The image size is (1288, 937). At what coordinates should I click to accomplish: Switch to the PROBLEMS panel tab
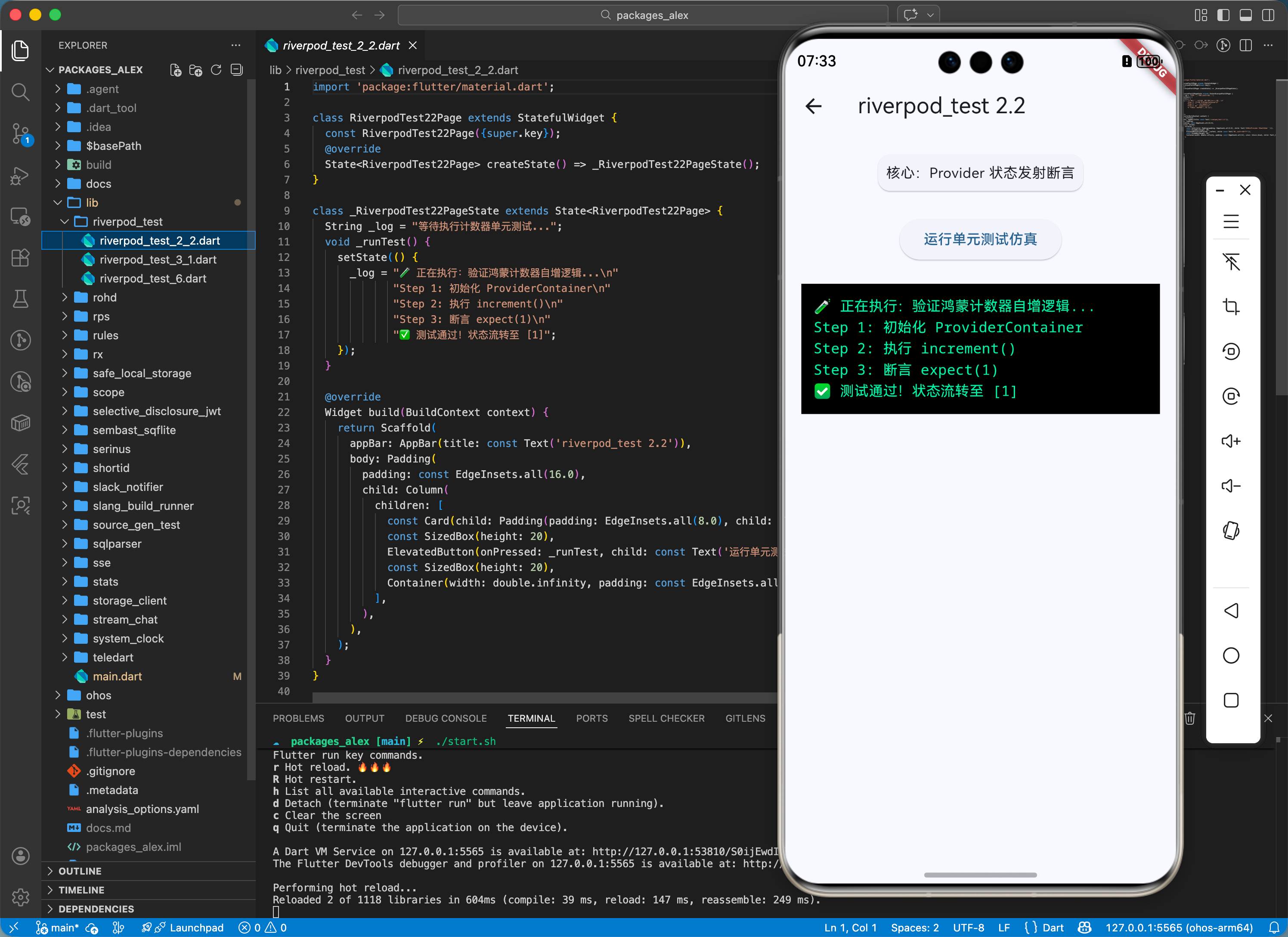tap(298, 718)
